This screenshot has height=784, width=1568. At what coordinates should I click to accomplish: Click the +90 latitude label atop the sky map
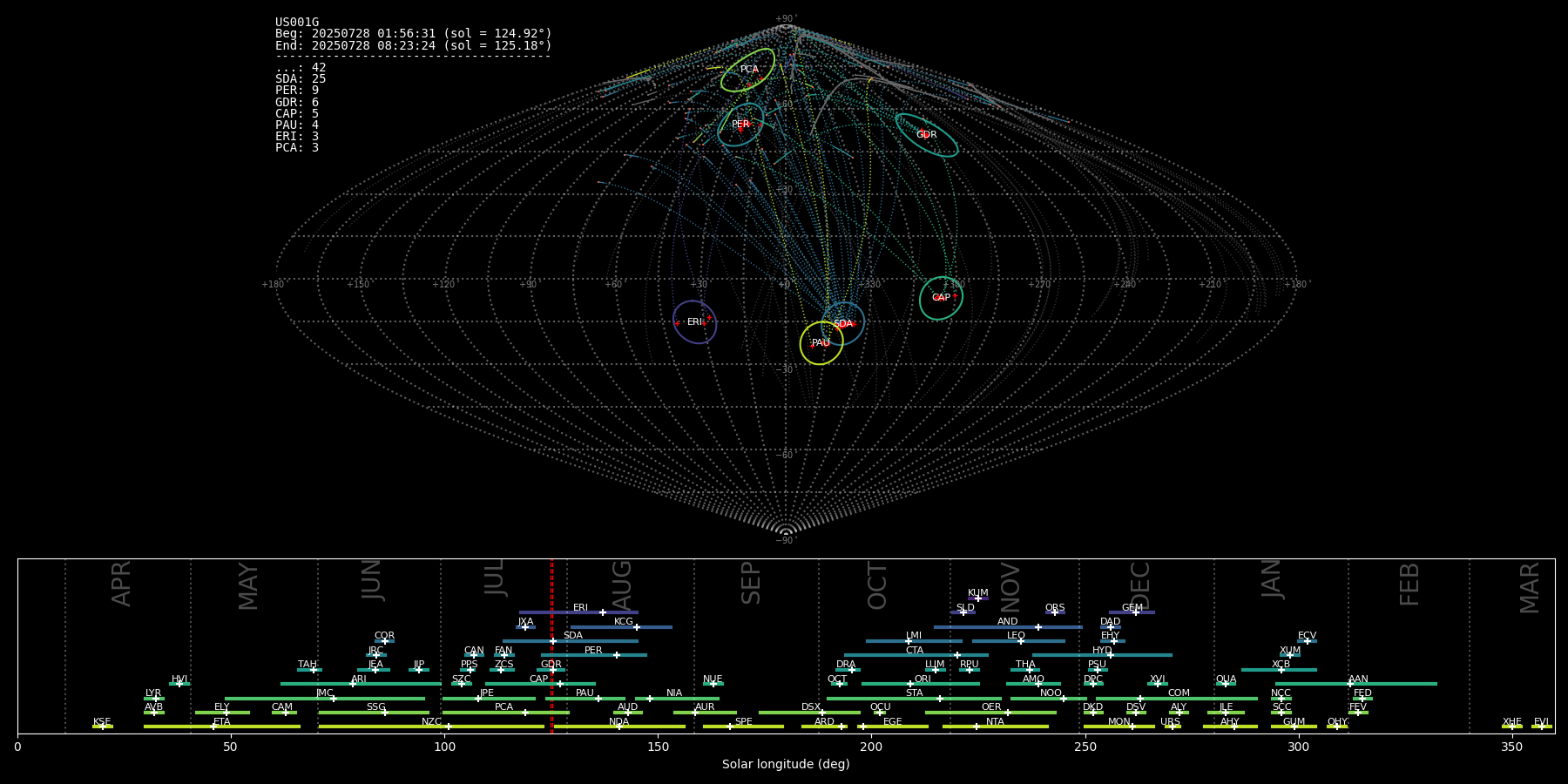coord(785,19)
